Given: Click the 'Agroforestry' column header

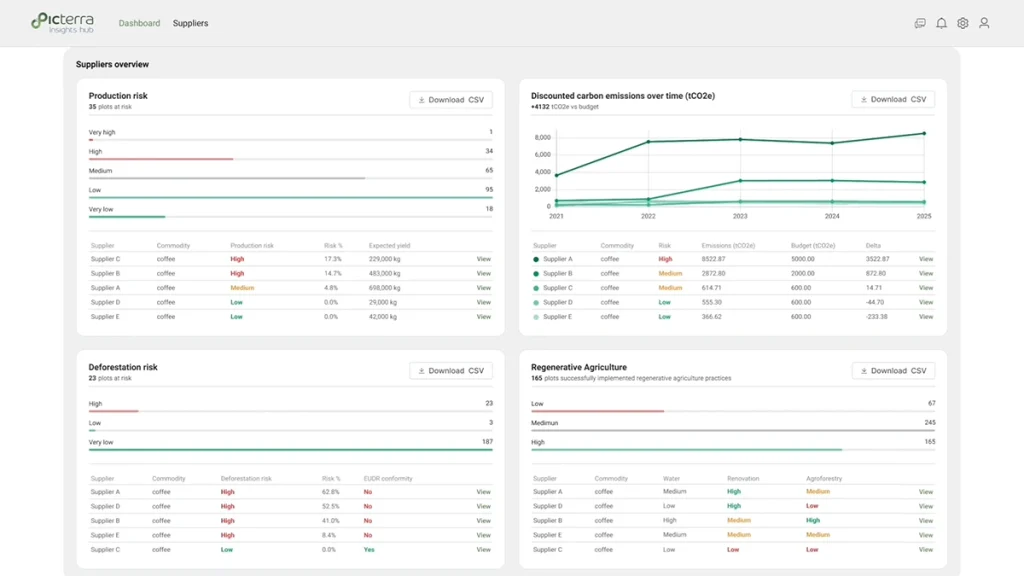Looking at the screenshot, I should point(824,479).
